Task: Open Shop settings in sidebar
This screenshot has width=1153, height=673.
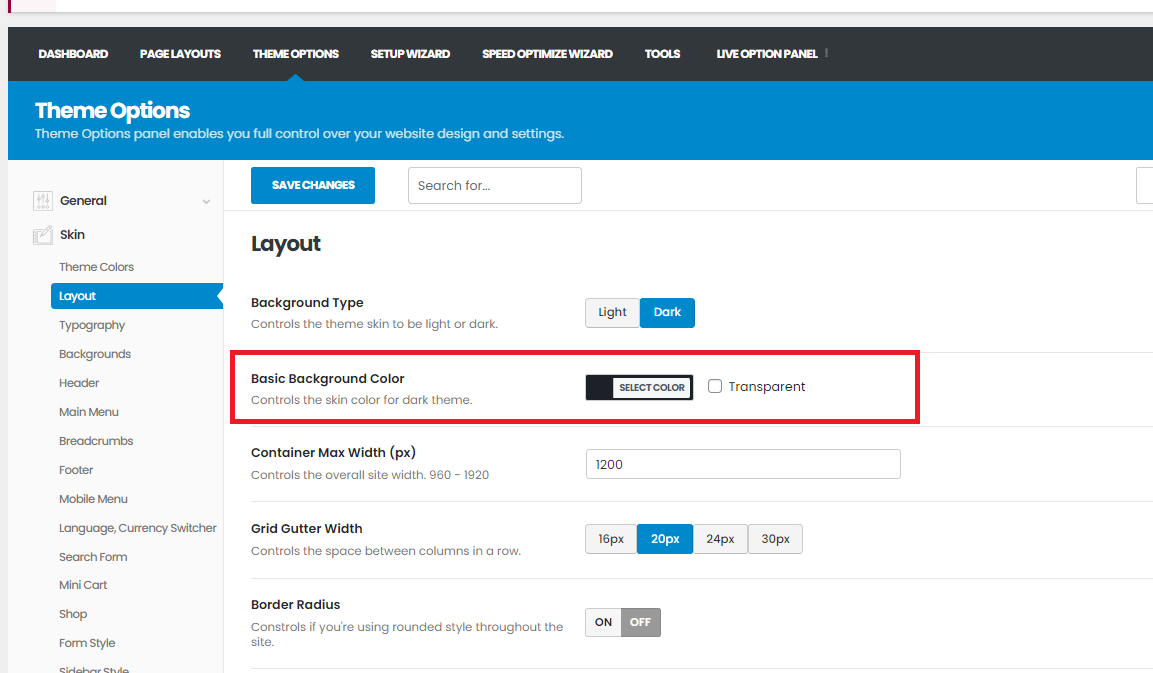Action: pos(73,614)
